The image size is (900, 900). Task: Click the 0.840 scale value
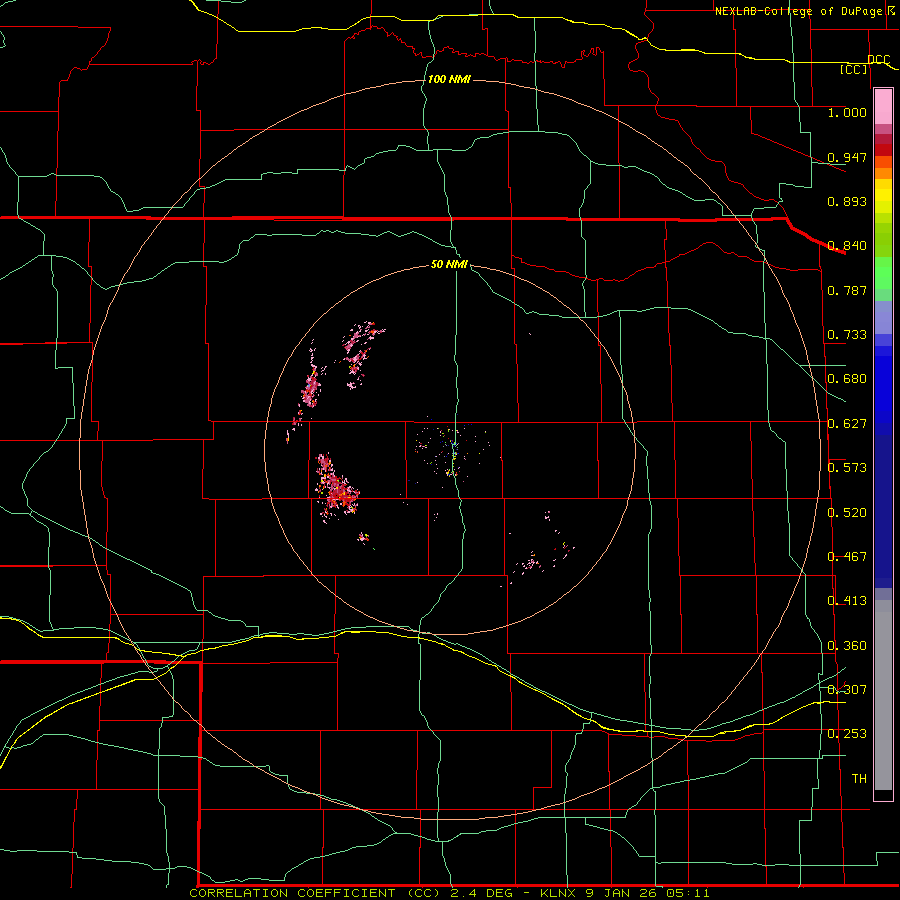(847, 246)
